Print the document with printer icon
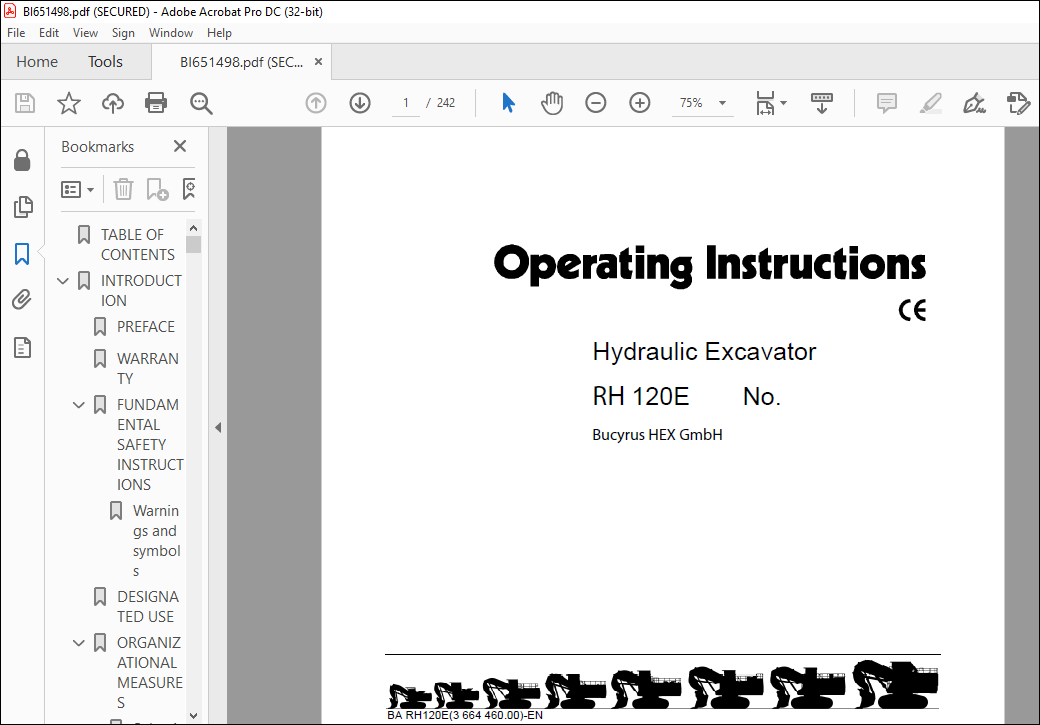 pos(156,103)
